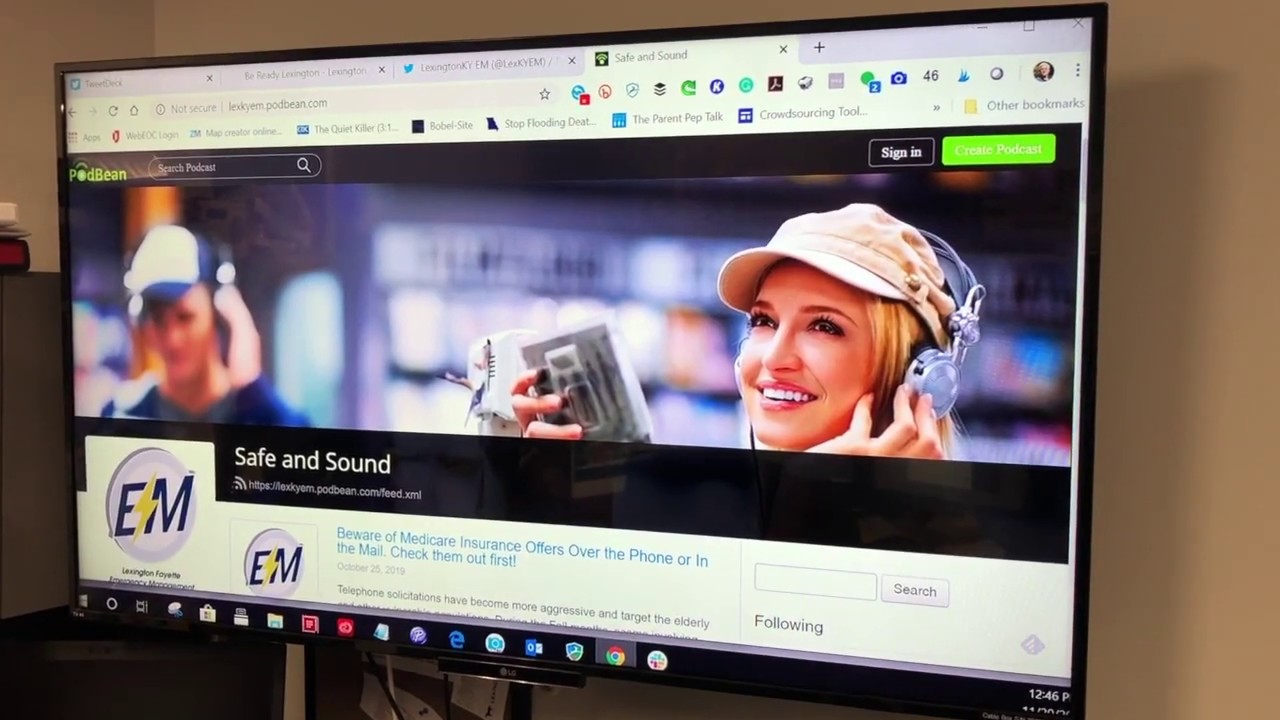Click the taskbar clock showing 12:46
This screenshot has height=720, width=1280.
coord(1048,695)
